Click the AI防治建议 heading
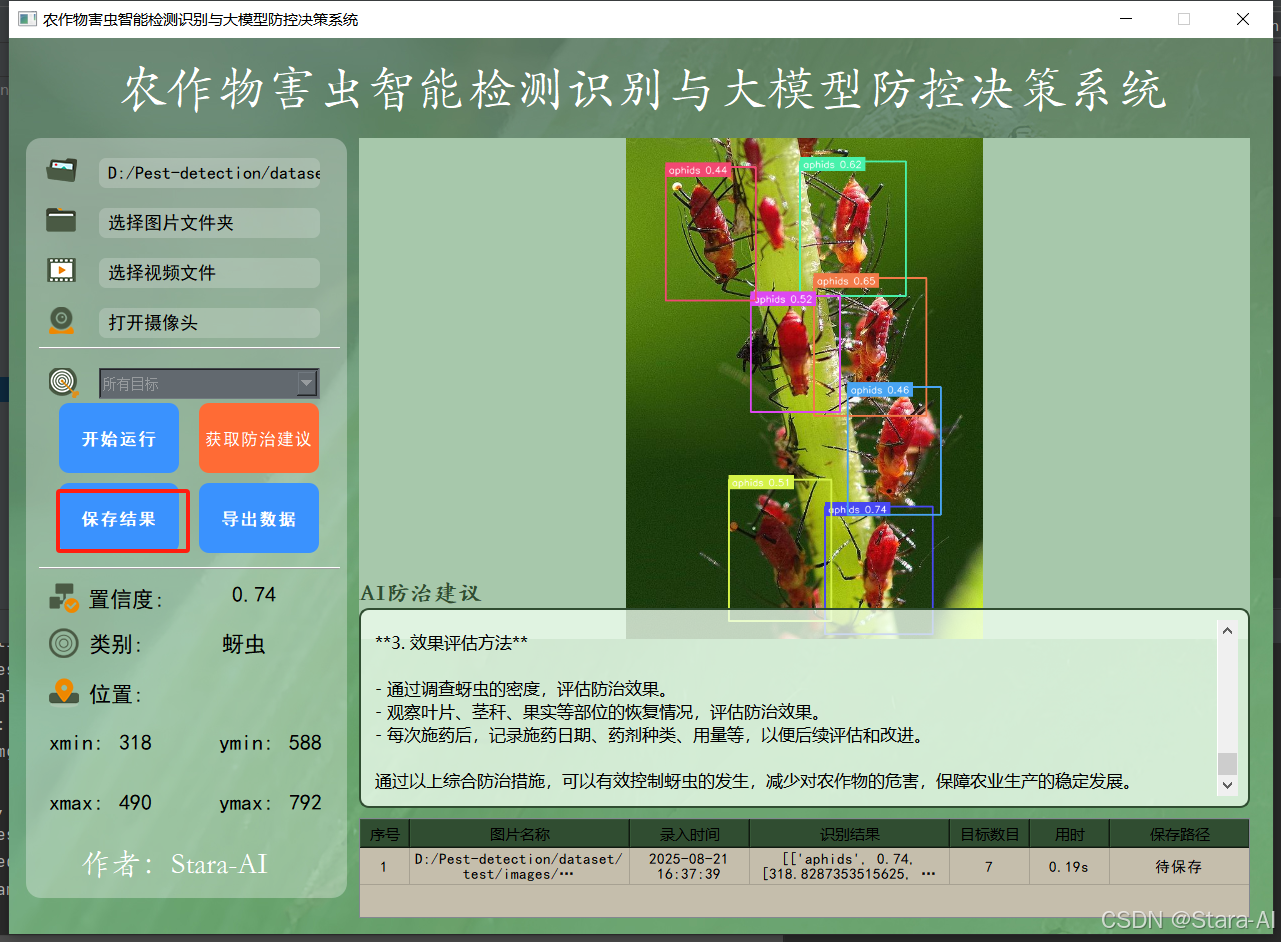 [x=421, y=593]
